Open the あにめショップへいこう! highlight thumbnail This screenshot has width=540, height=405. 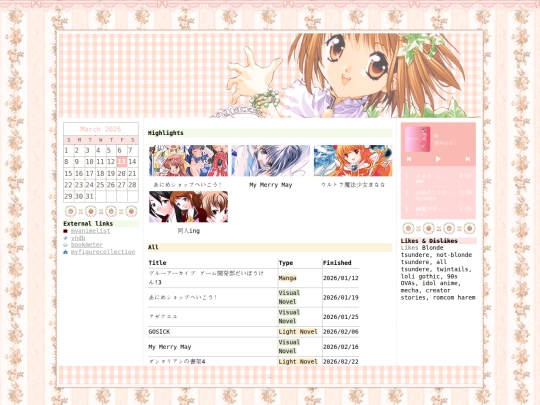pyautogui.click(x=188, y=161)
